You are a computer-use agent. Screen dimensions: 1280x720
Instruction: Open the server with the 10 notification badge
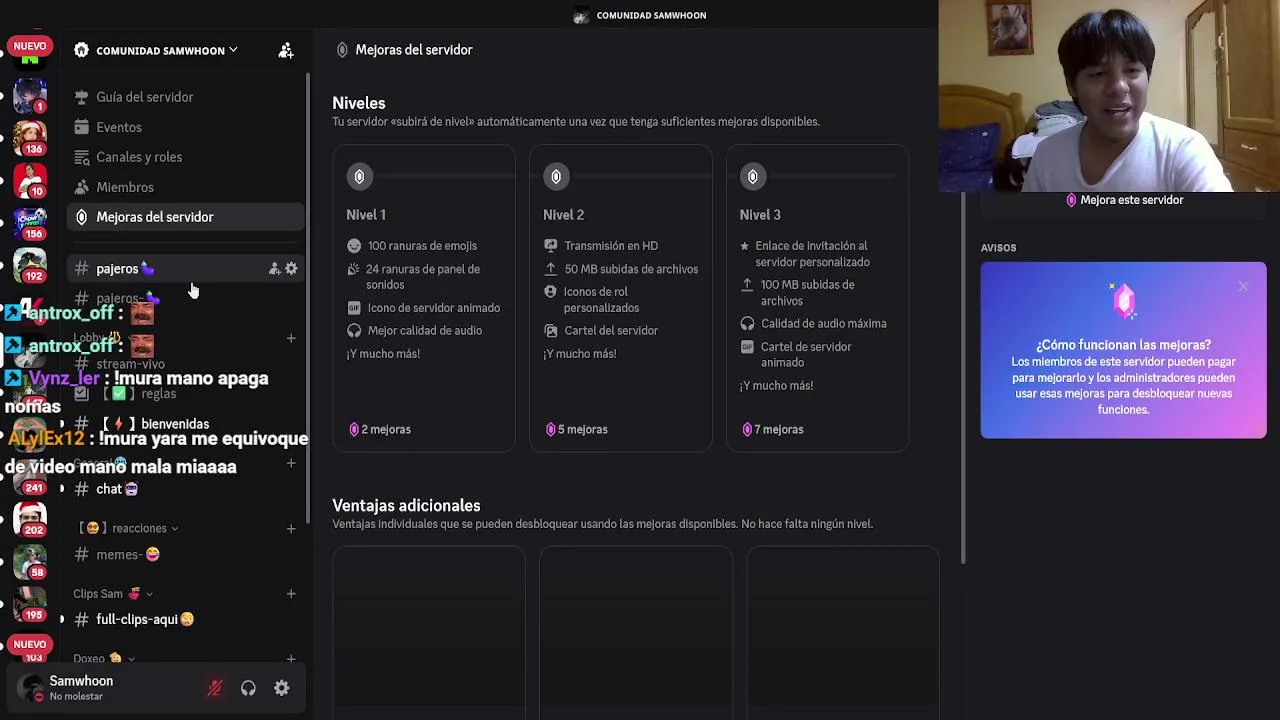[x=30, y=180]
